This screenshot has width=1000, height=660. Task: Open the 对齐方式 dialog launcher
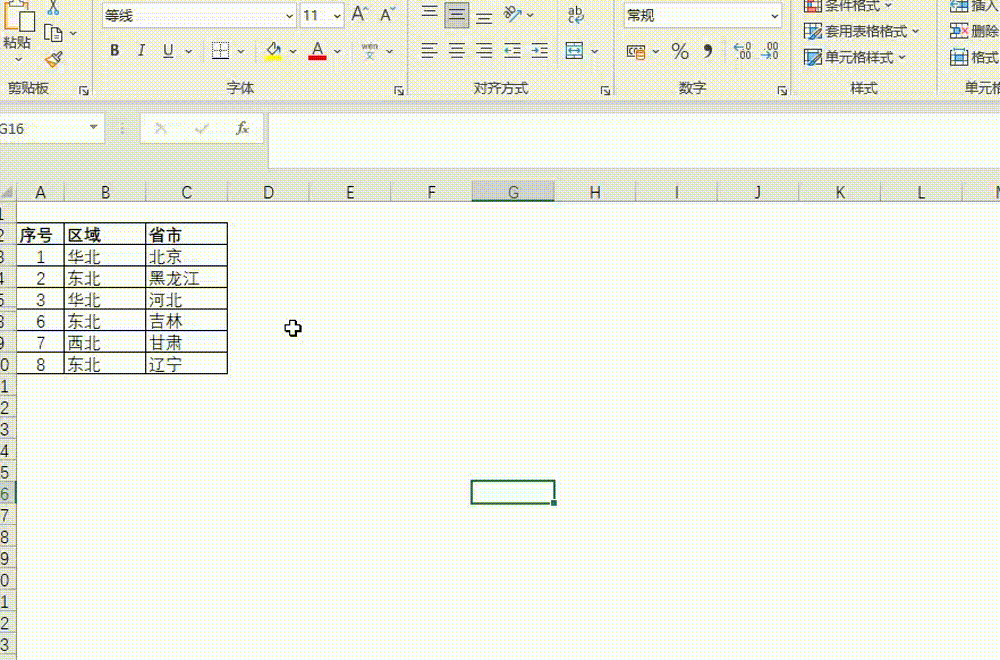coord(605,91)
